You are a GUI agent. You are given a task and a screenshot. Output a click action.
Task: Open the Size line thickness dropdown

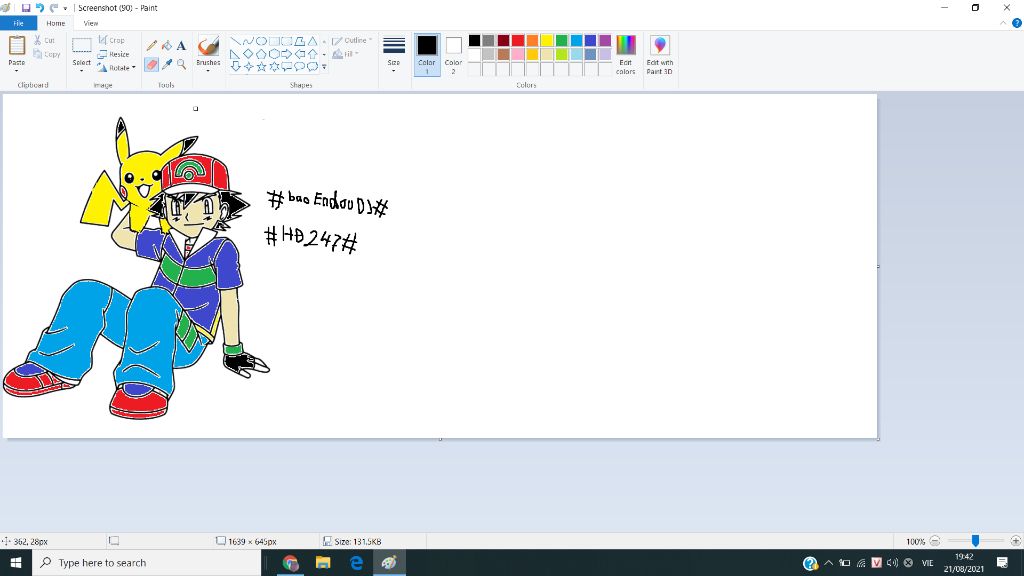point(394,55)
